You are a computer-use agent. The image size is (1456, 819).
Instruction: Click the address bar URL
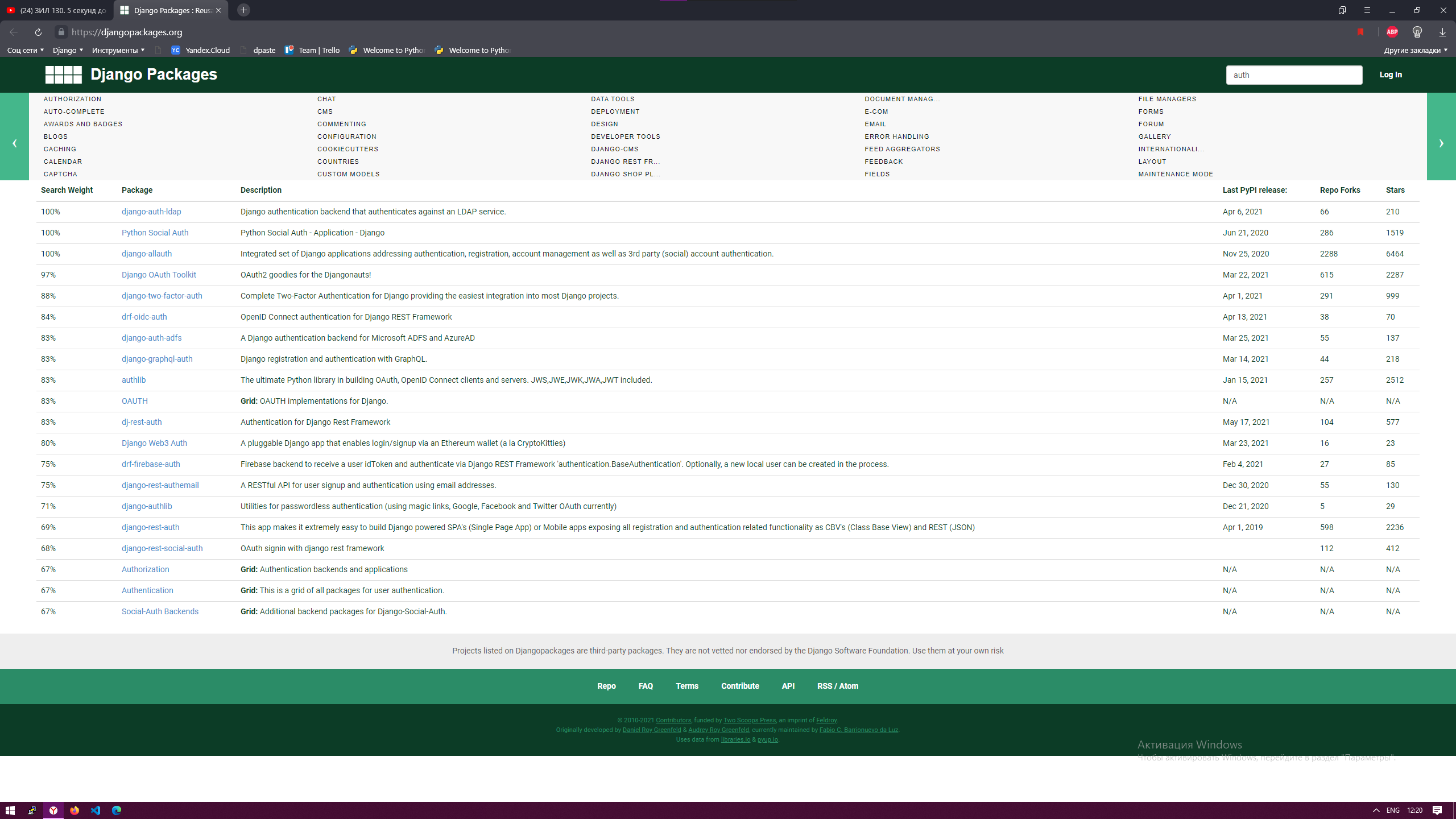pos(127,32)
